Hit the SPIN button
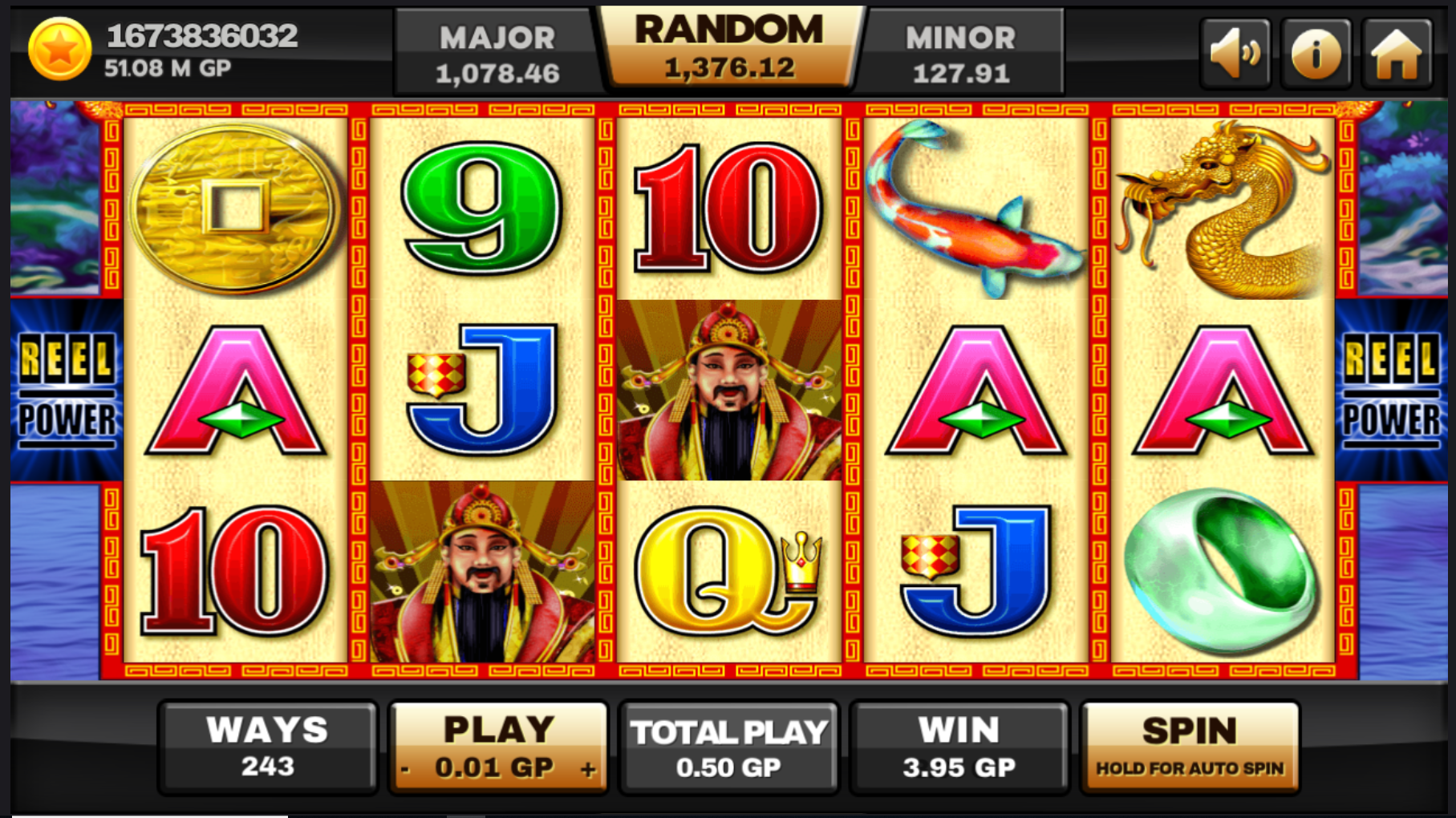The image size is (1456, 818). 1190,747
